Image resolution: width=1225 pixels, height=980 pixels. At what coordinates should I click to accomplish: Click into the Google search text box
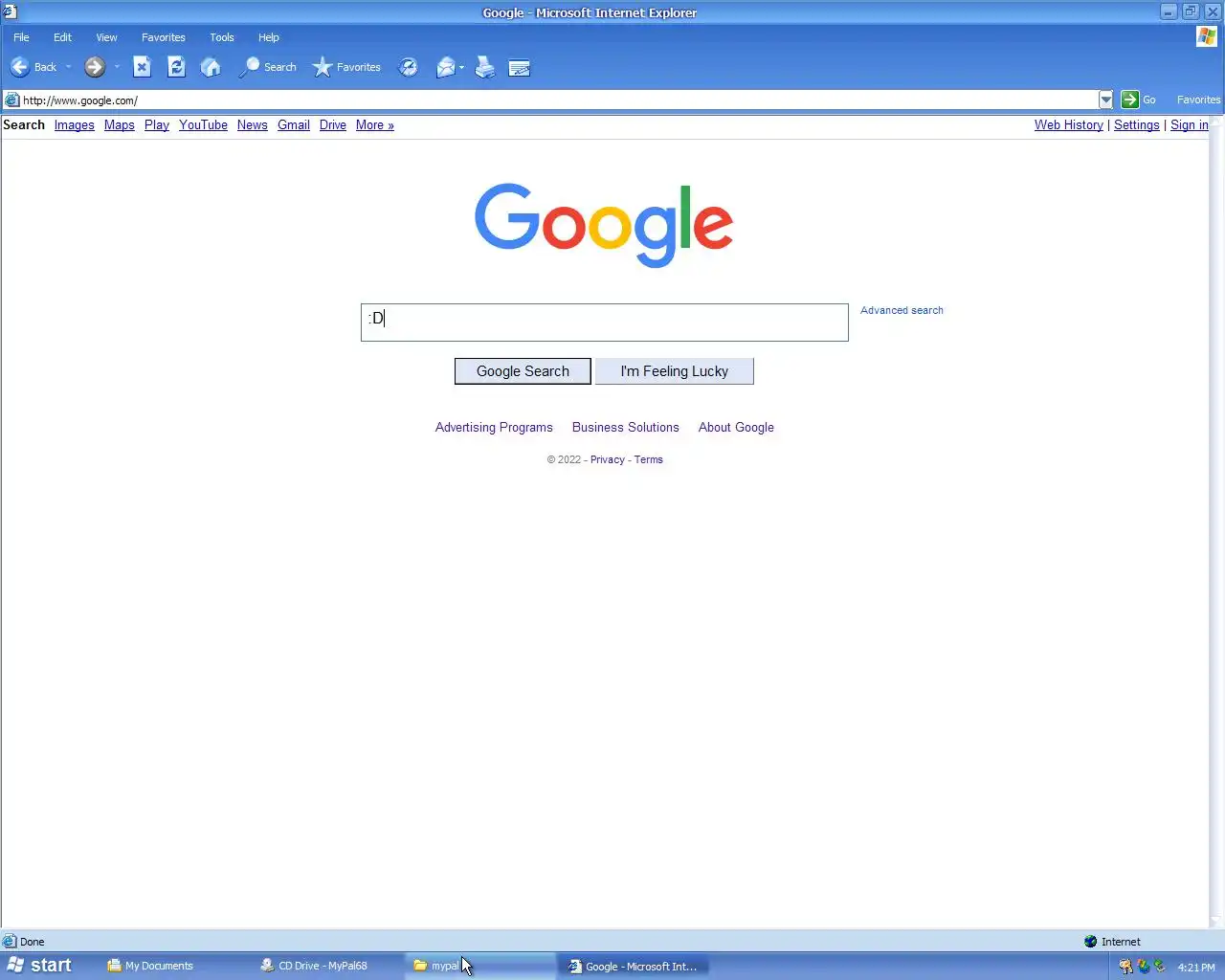point(605,323)
